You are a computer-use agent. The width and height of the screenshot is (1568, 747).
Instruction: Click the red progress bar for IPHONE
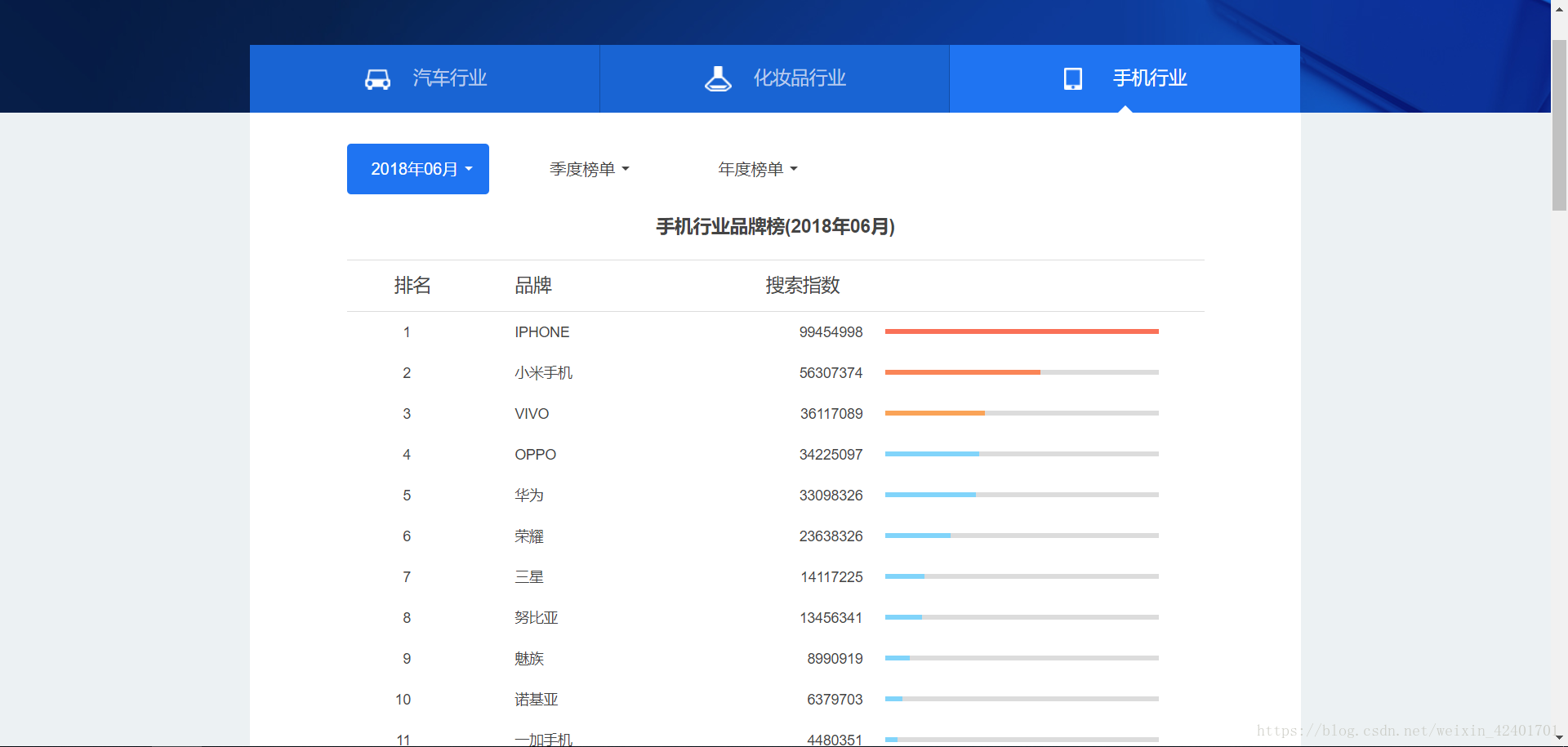[1022, 331]
